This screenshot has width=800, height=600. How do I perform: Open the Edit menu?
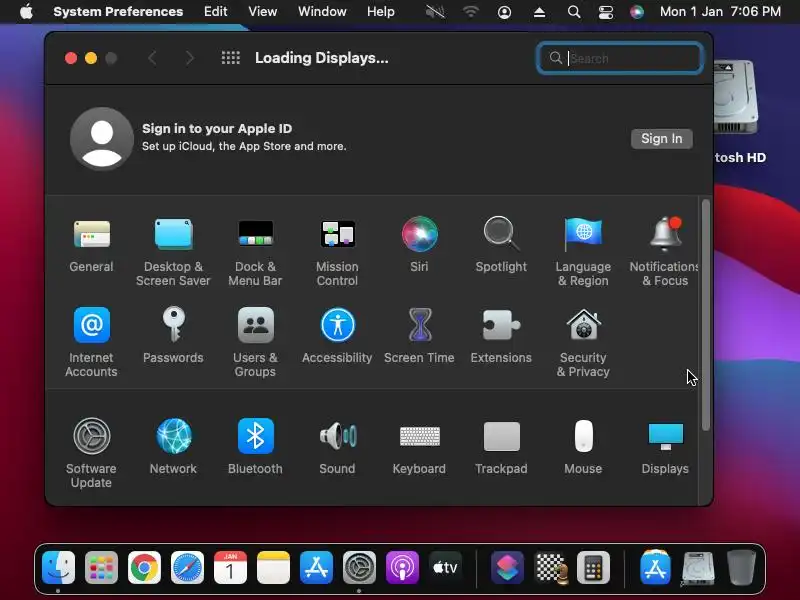point(215,11)
